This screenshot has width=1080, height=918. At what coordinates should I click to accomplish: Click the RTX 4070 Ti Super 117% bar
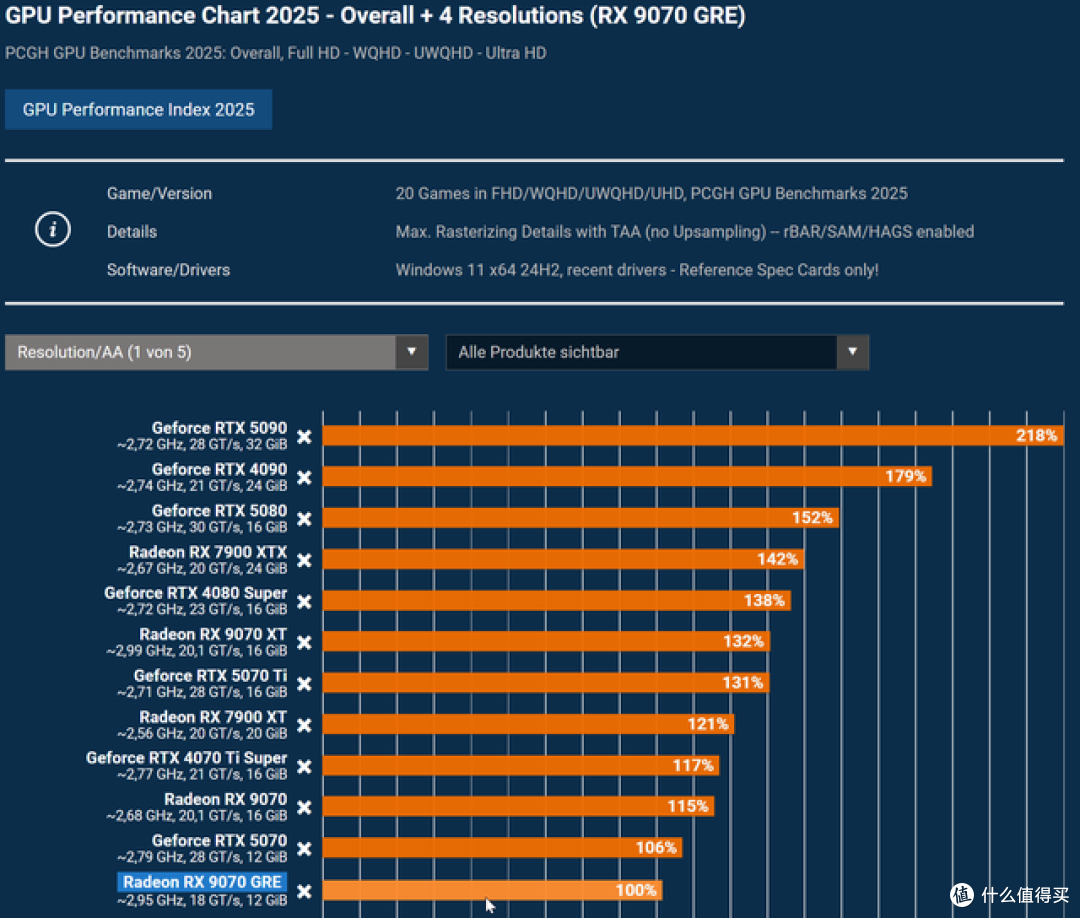coord(521,765)
